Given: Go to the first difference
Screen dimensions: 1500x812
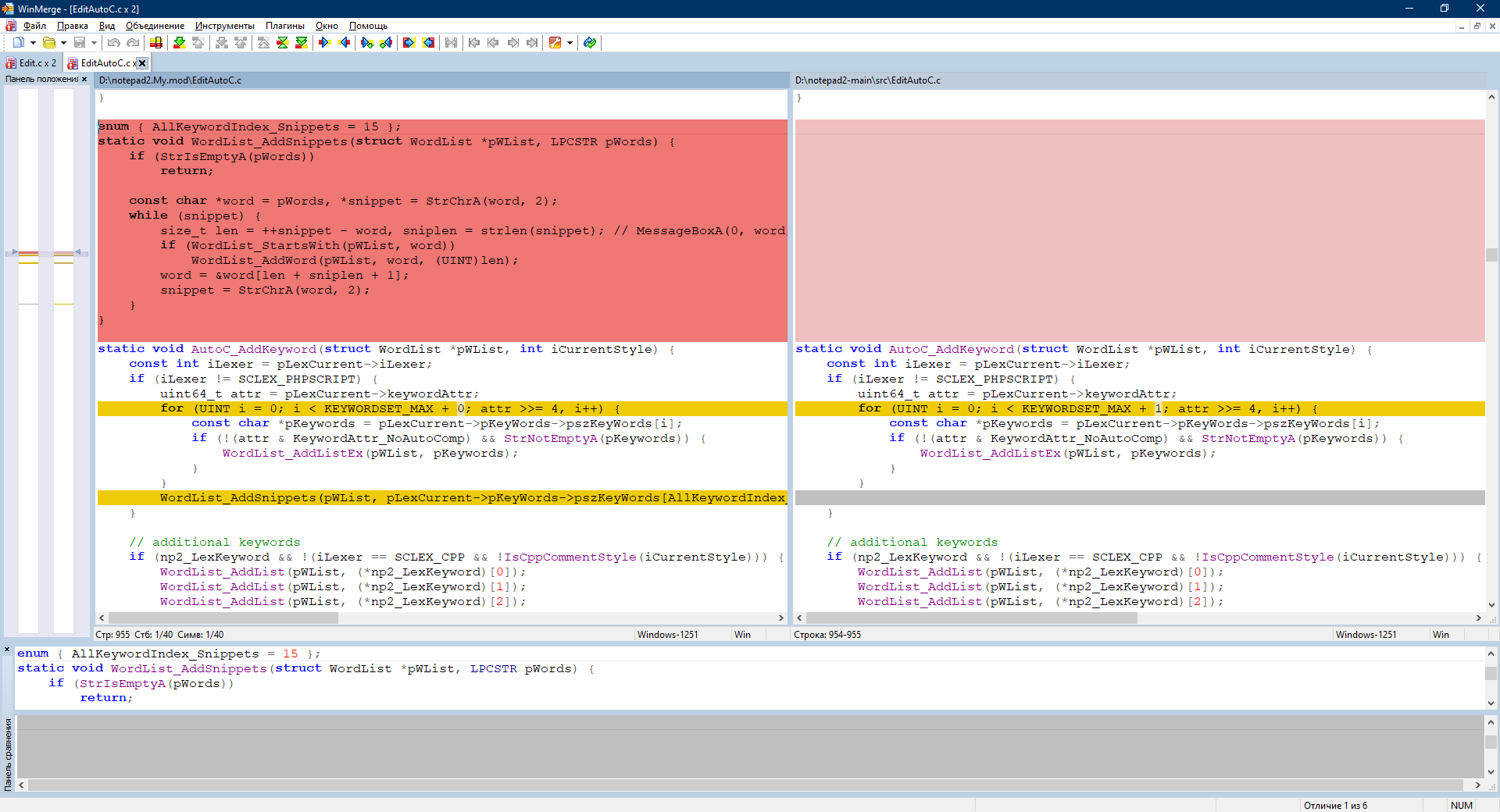Looking at the screenshot, I should coord(264,43).
